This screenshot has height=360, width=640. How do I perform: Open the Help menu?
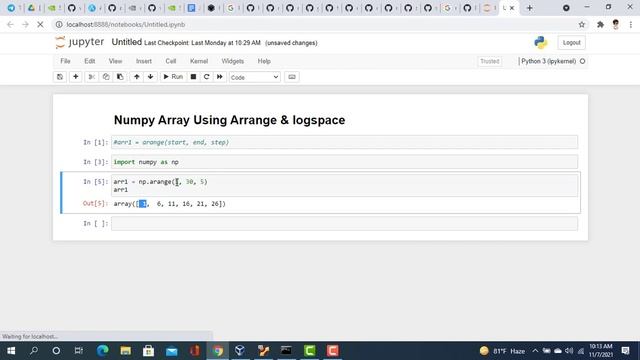tap(264, 61)
